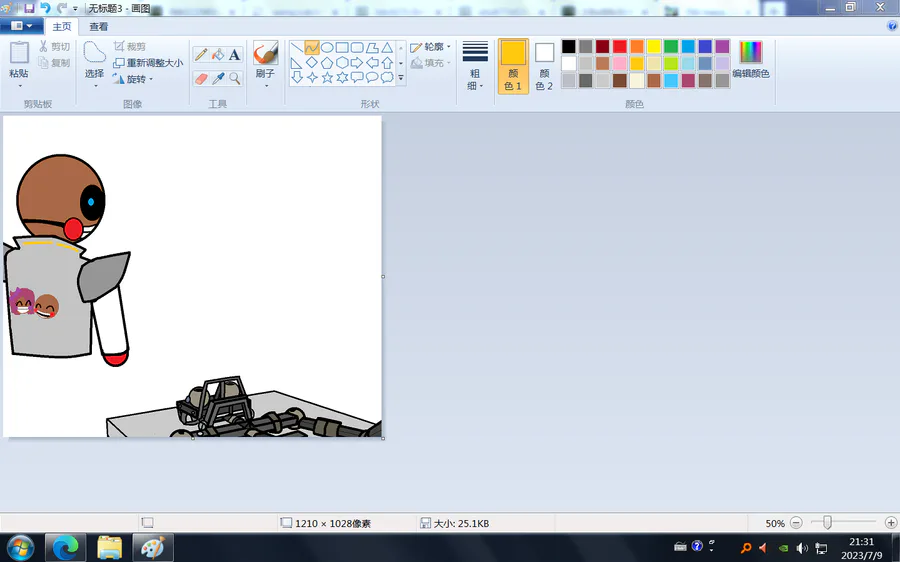
Task: Select the Eraser tool
Action: [x=201, y=78]
